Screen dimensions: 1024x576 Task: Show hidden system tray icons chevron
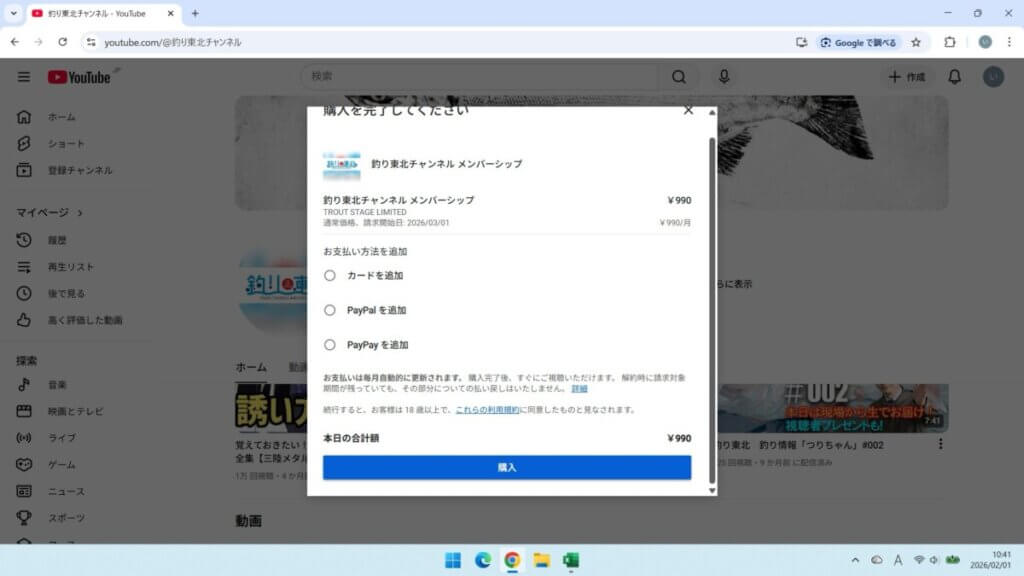(855, 560)
